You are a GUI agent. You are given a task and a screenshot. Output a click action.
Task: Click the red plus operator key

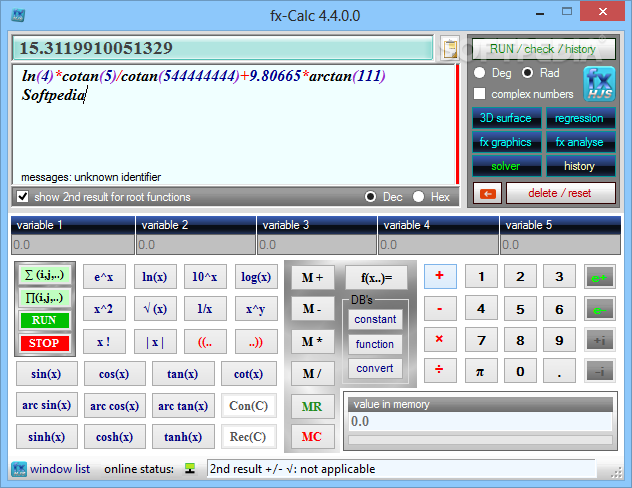(440, 276)
